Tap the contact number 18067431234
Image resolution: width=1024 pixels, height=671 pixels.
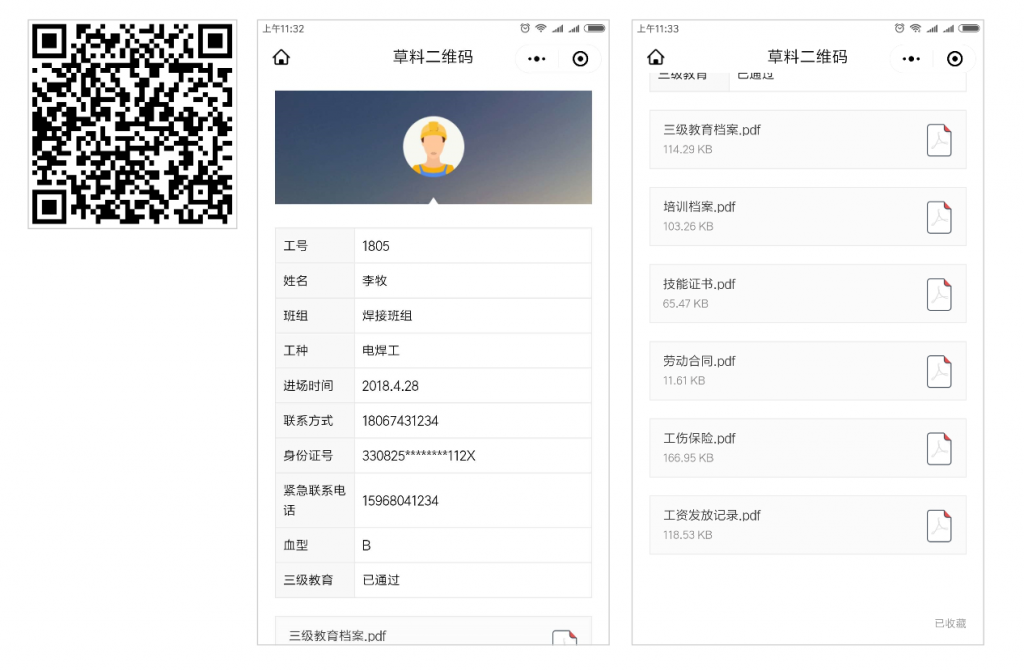[x=400, y=421]
